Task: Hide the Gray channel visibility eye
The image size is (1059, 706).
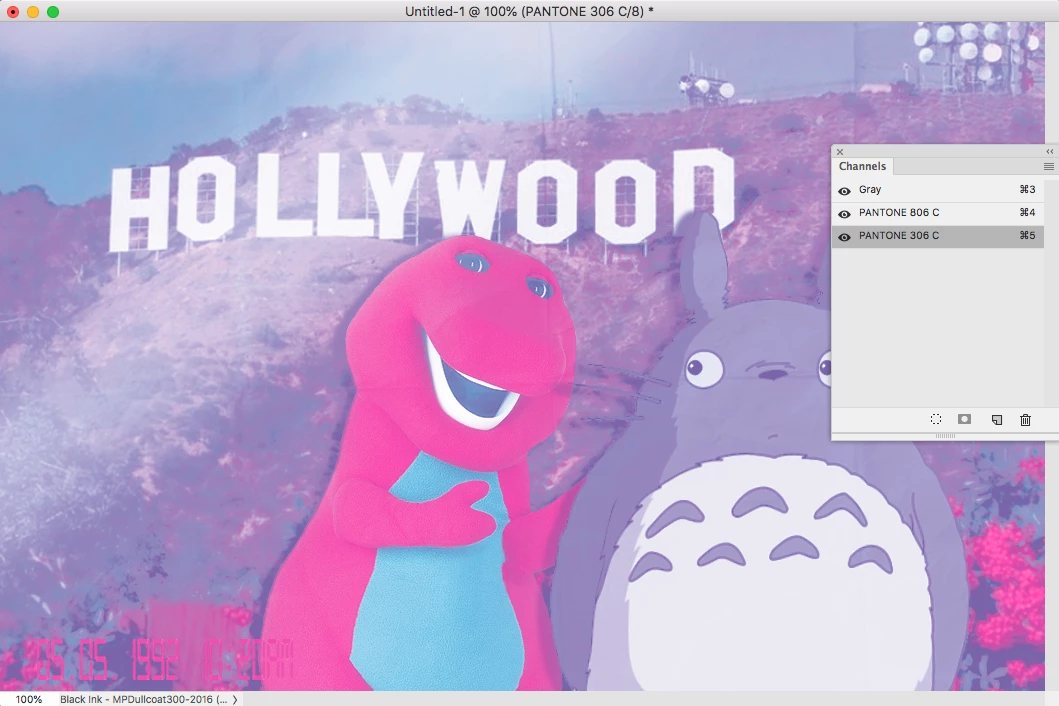Action: pos(844,191)
